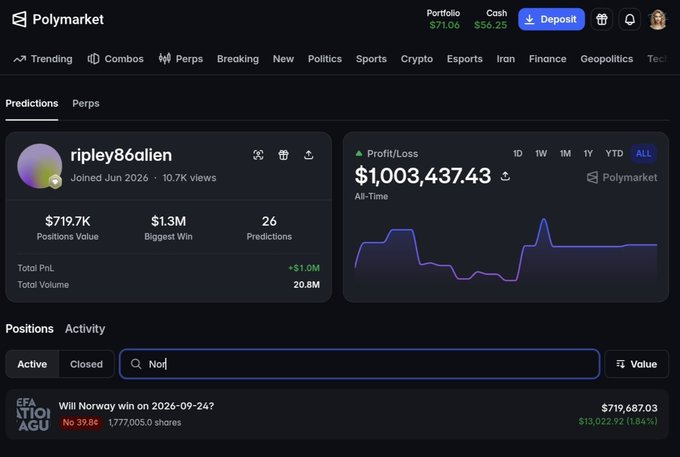Set chart range to 1W
This screenshot has height=457, width=680.
pos(541,153)
